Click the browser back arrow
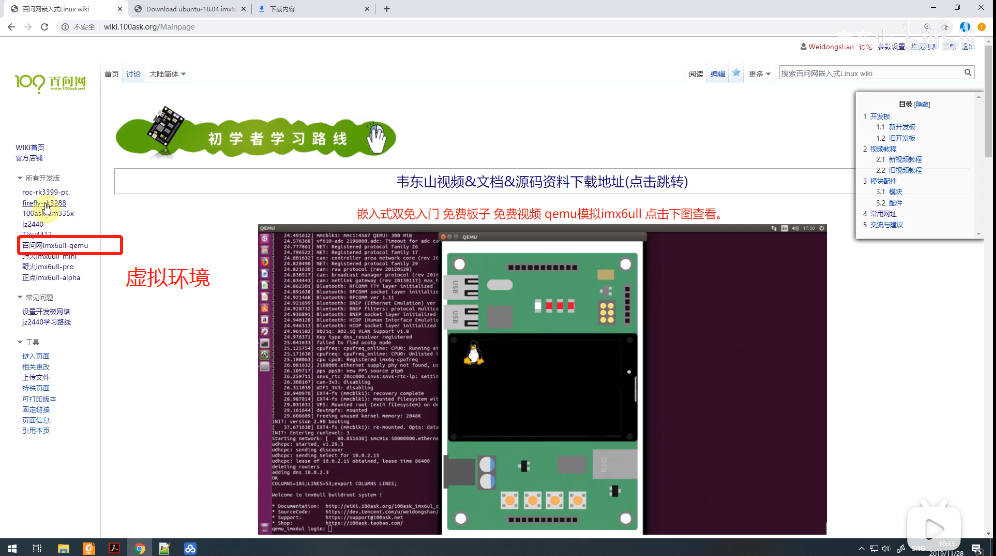The width and height of the screenshot is (996, 556). [x=11, y=27]
